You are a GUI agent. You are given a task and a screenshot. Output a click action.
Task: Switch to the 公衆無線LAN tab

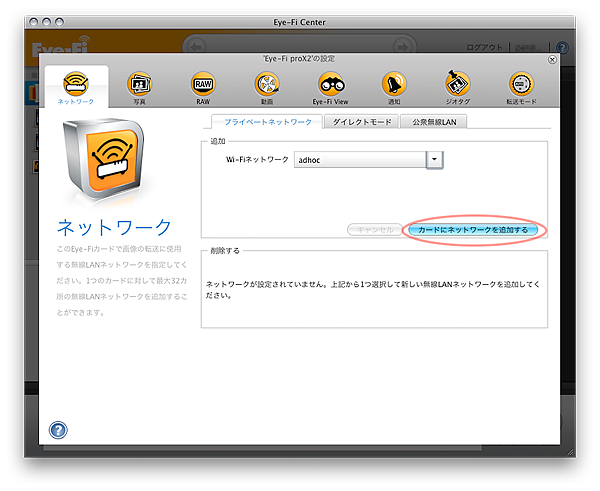[x=434, y=122]
